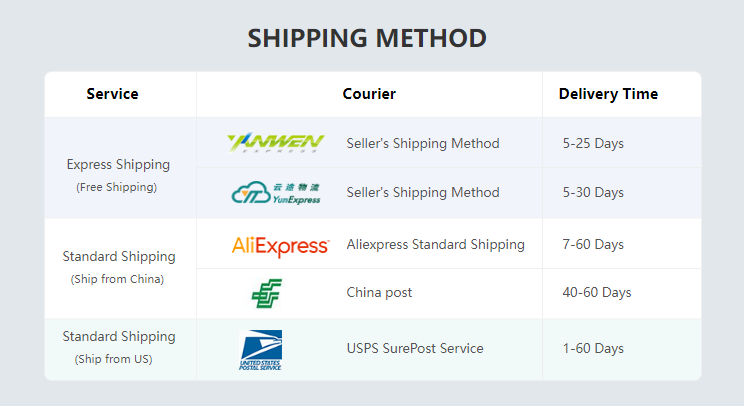This screenshot has width=744, height=406.
Task: Click the China post text
Action: click(379, 293)
